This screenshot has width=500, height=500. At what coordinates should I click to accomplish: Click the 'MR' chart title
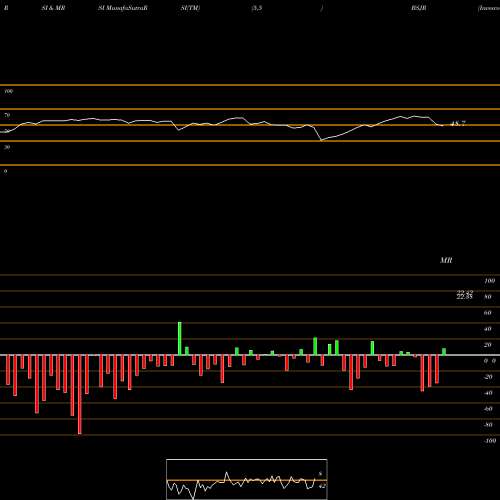(446, 260)
